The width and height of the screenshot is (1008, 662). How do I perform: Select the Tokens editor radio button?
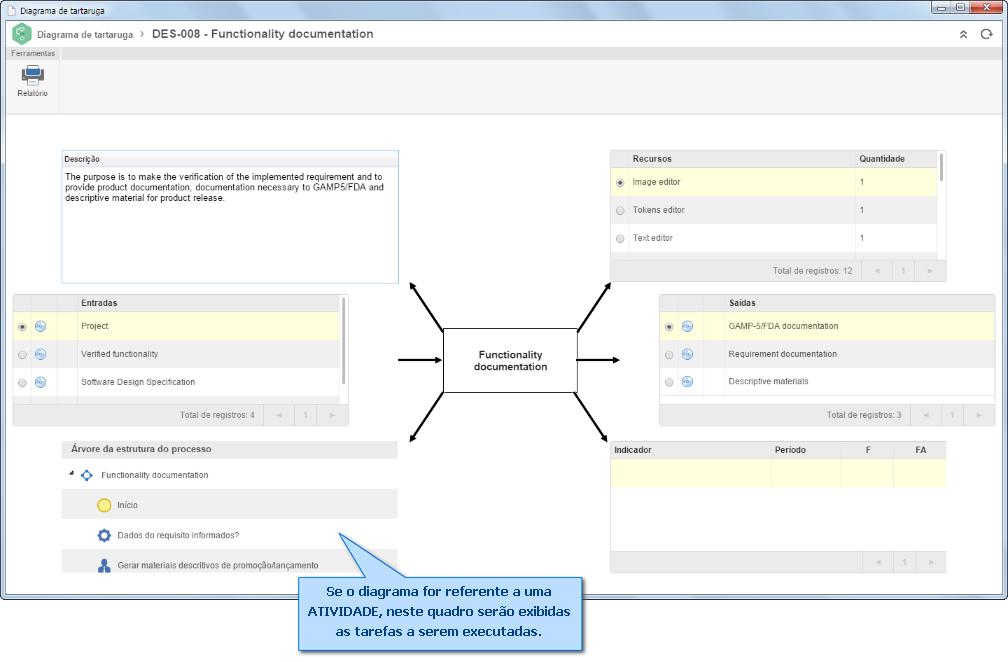click(x=620, y=211)
